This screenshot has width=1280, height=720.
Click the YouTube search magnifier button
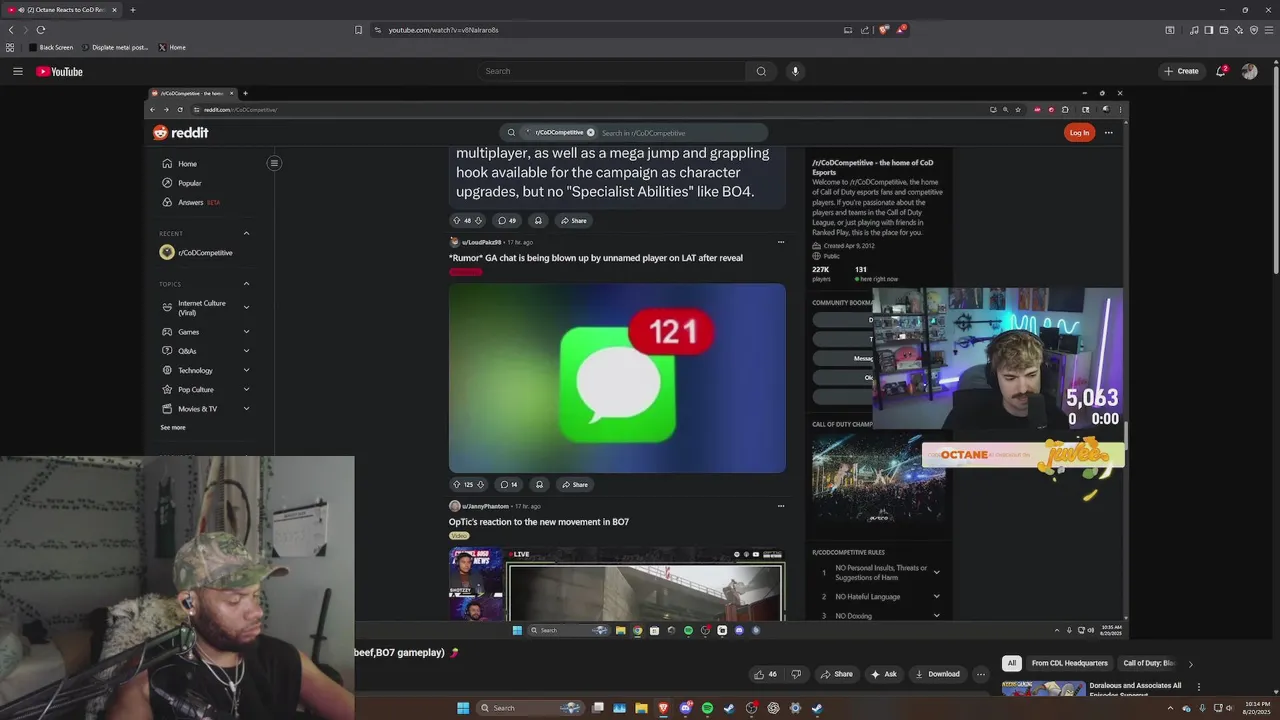(761, 71)
